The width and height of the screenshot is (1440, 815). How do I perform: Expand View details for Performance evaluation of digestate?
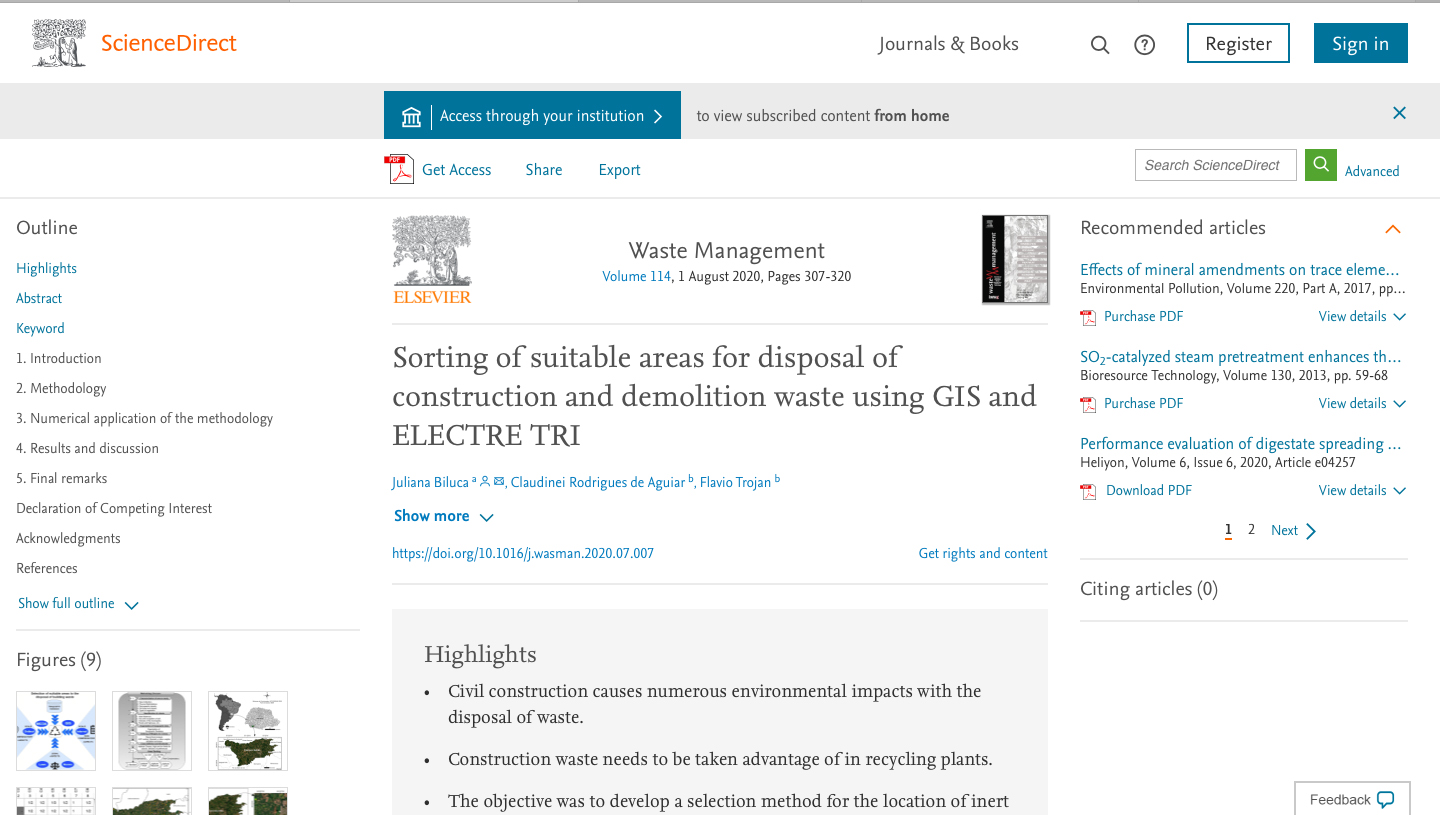coord(1362,491)
